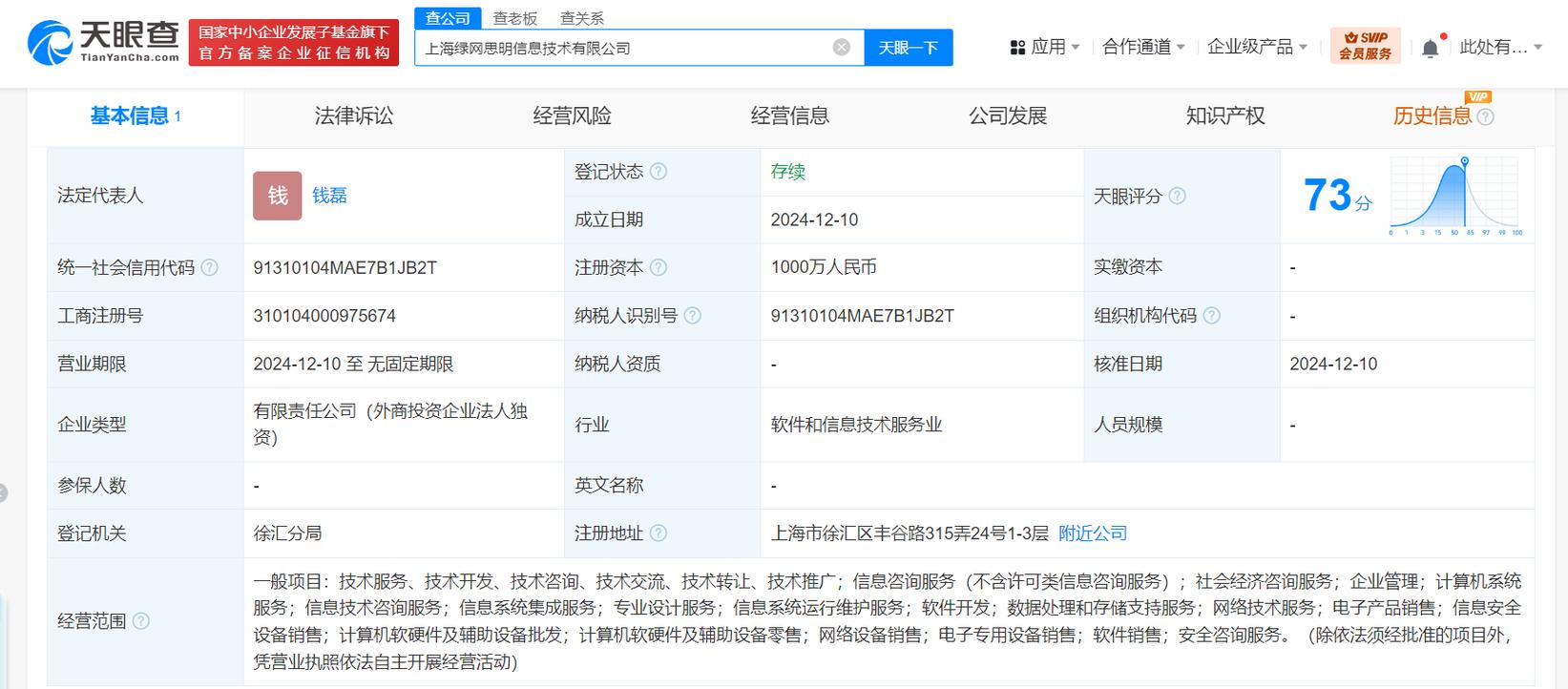Image resolution: width=1568 pixels, height=689 pixels.
Task: Click the 1000万人民币 registered capital value
Action: pos(824,268)
